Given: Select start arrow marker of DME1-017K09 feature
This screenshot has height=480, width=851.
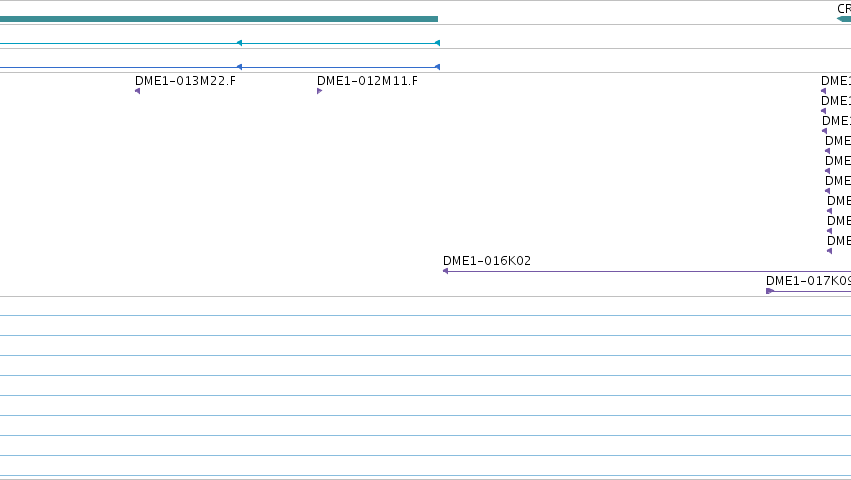Looking at the screenshot, I should point(770,291).
